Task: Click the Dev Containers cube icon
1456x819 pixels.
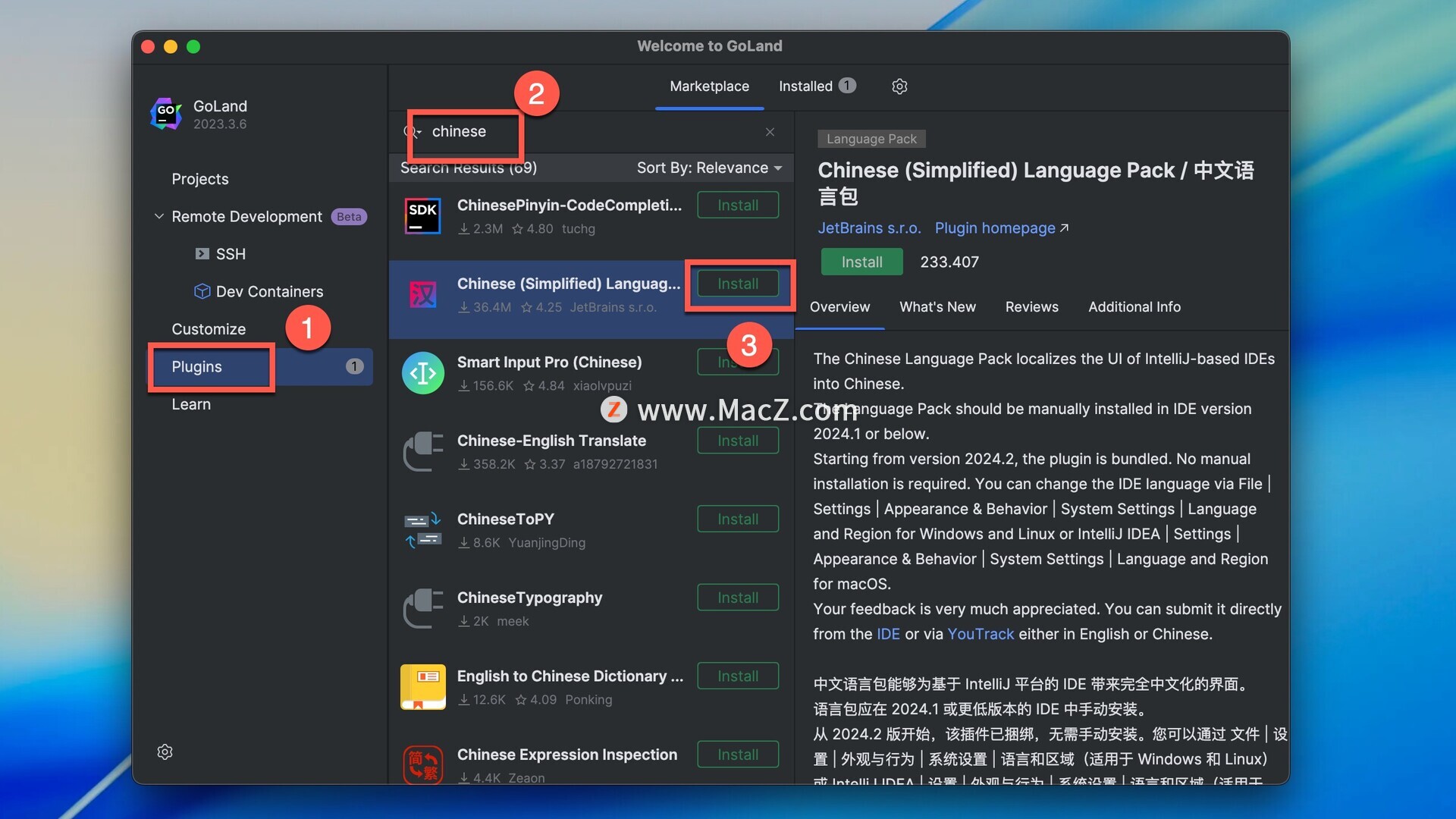Action: click(x=202, y=291)
